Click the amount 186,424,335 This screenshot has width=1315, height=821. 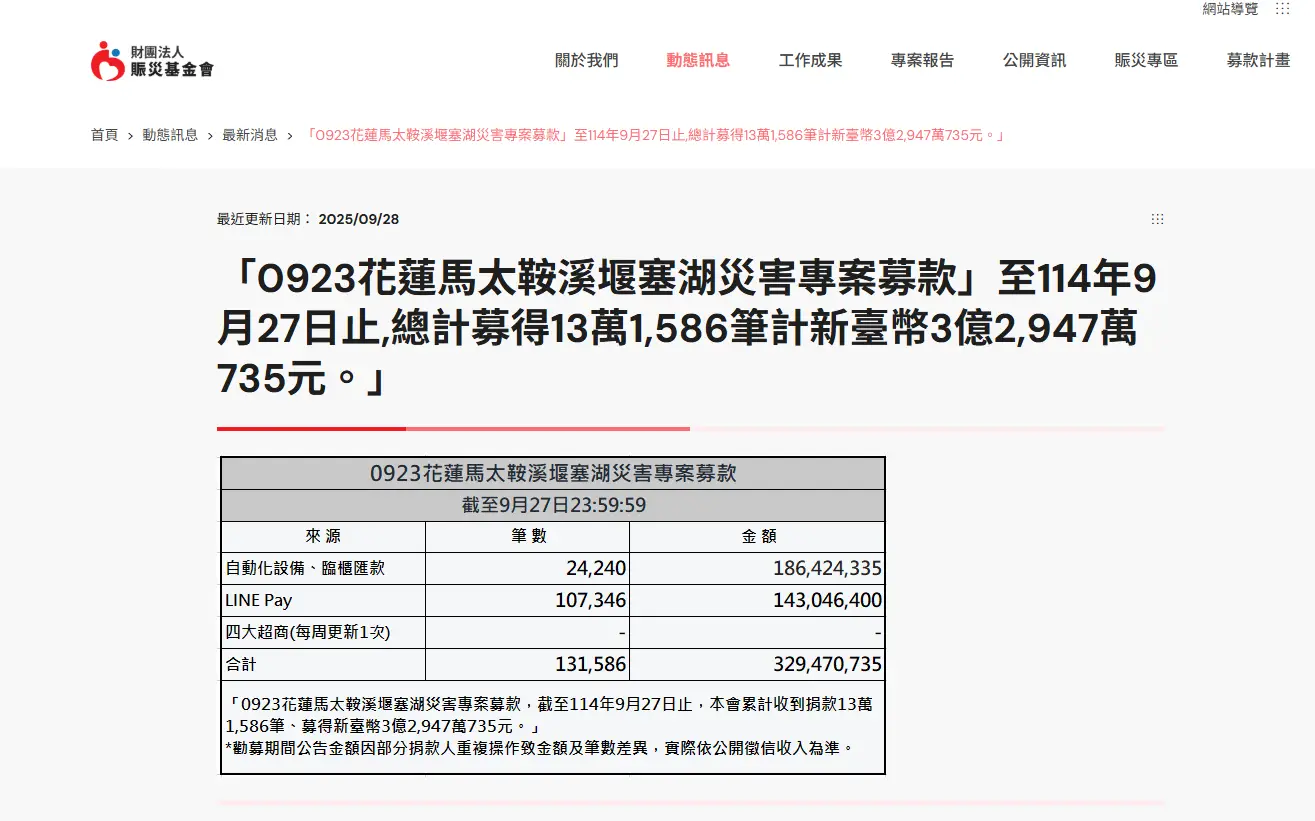coord(827,569)
